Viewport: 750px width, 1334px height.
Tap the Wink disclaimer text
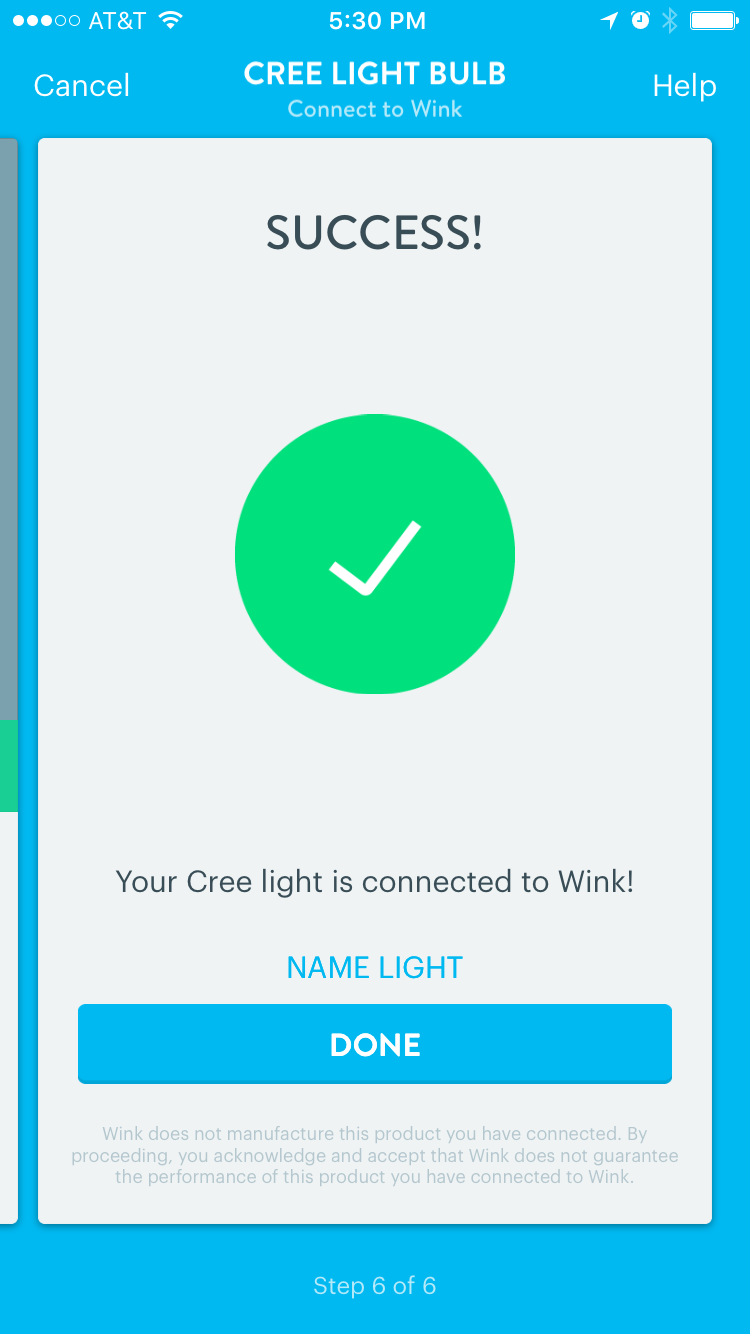[375, 1155]
